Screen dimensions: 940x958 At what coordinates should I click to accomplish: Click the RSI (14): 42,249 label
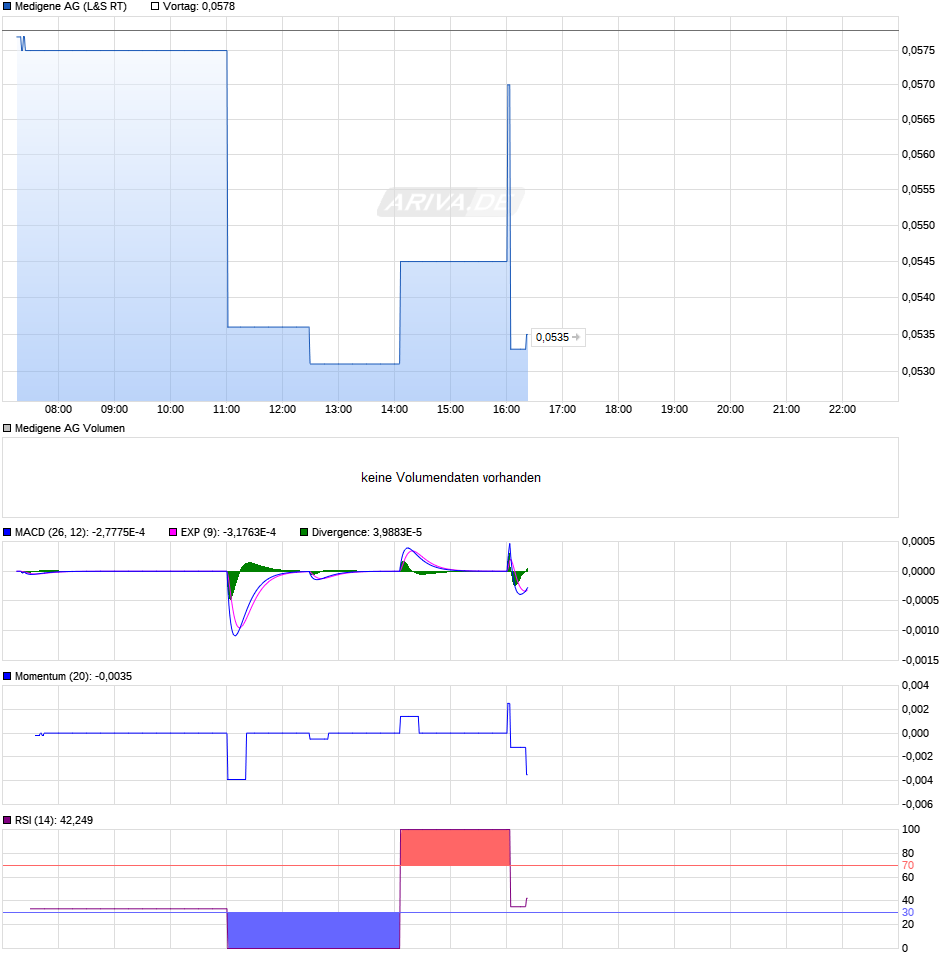point(54,820)
